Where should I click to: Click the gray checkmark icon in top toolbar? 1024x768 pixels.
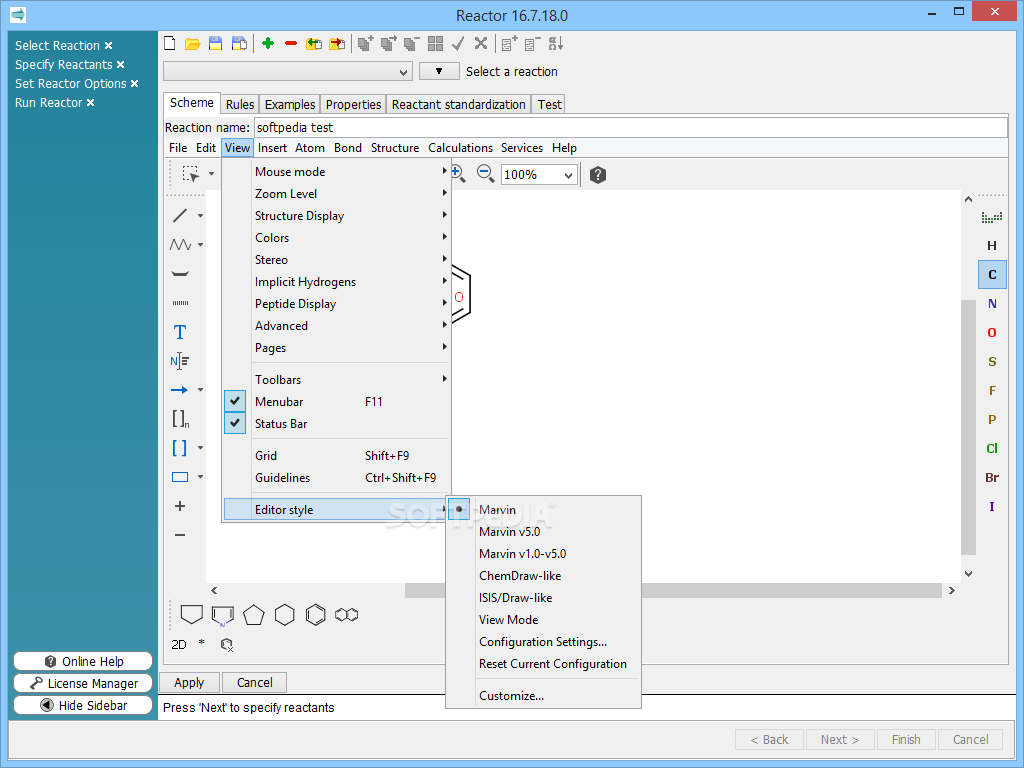click(x=458, y=44)
